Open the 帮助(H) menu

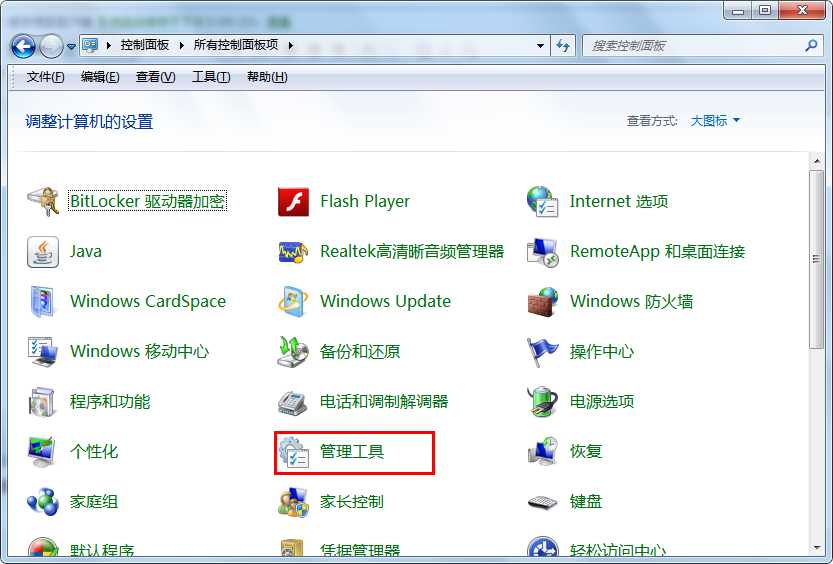[x=267, y=77]
